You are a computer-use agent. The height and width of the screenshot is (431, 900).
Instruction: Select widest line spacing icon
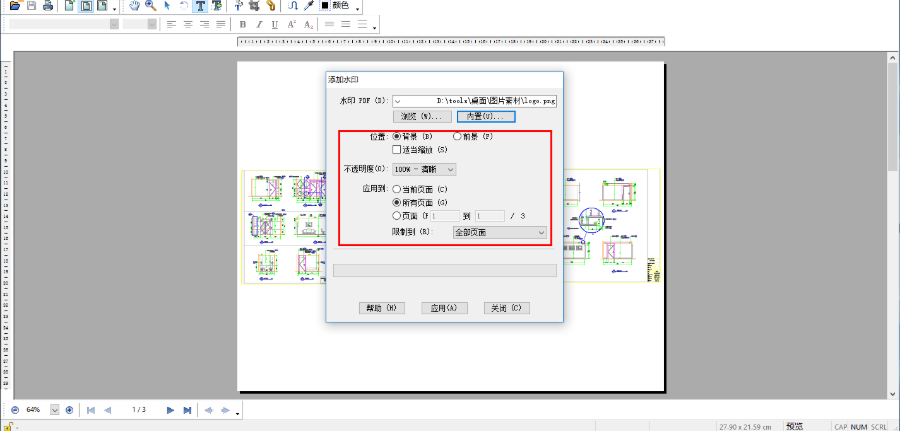pyautogui.click(x=362, y=24)
